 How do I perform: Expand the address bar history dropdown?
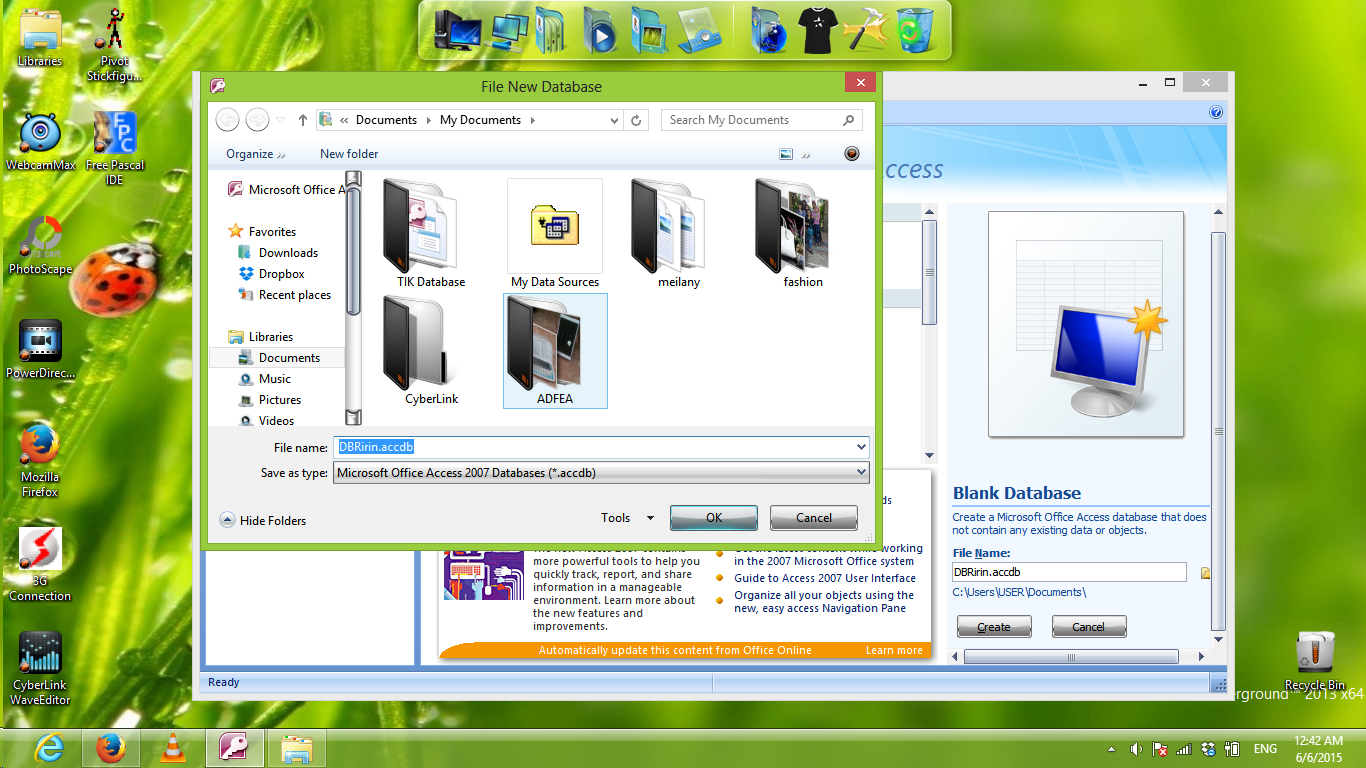(x=615, y=120)
